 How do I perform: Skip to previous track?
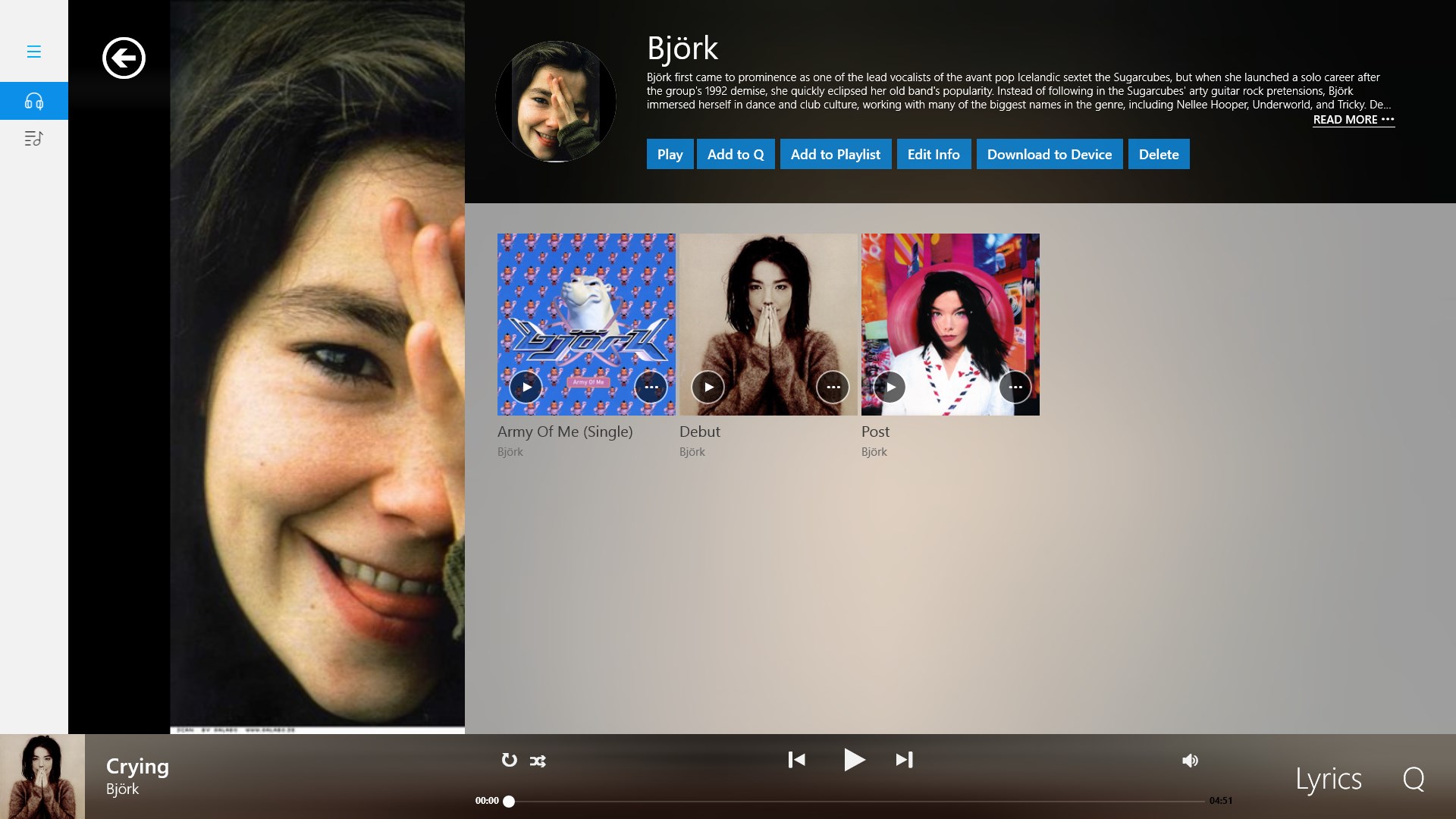coord(796,760)
